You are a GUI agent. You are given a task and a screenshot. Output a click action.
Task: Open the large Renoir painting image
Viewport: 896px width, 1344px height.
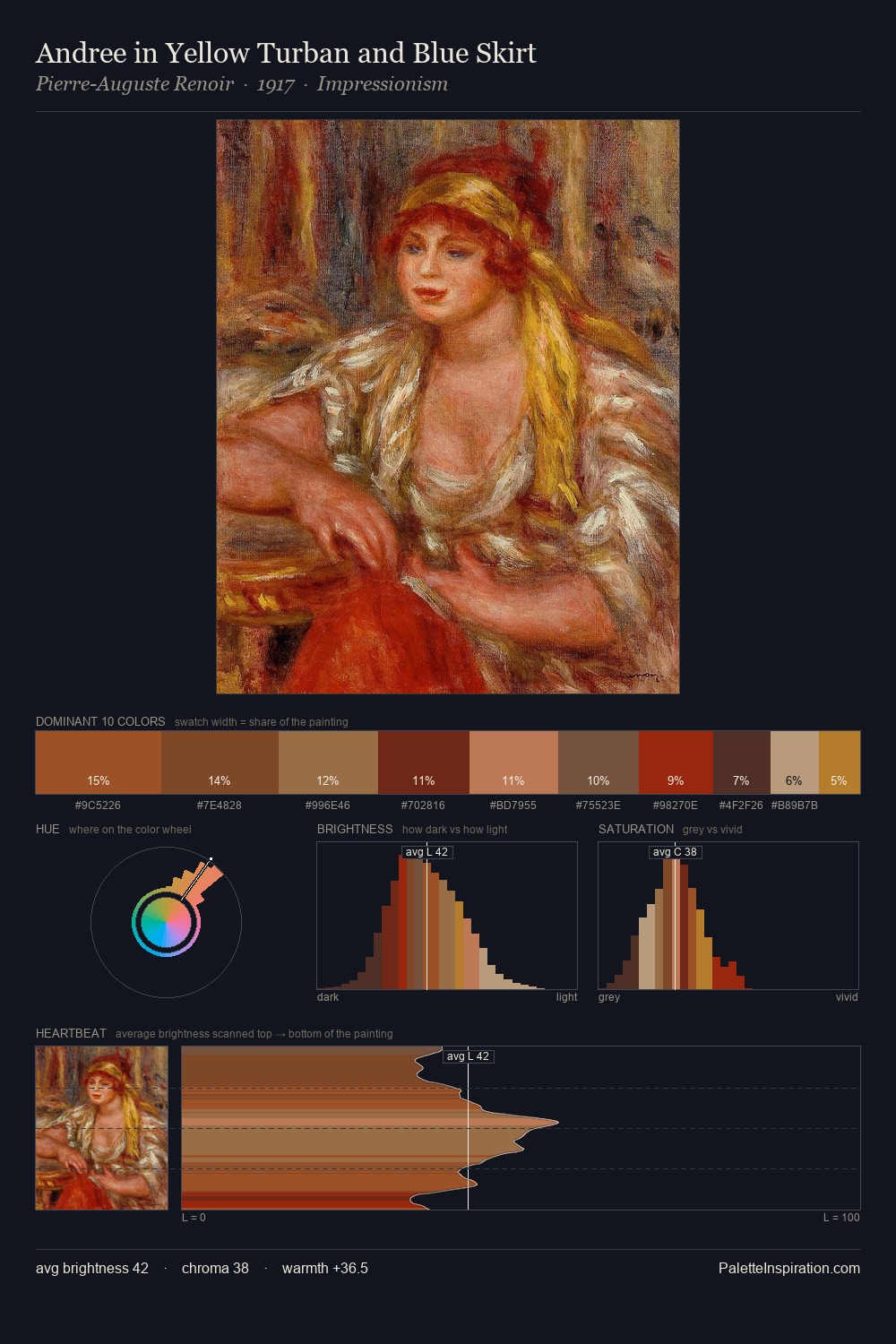click(x=448, y=407)
